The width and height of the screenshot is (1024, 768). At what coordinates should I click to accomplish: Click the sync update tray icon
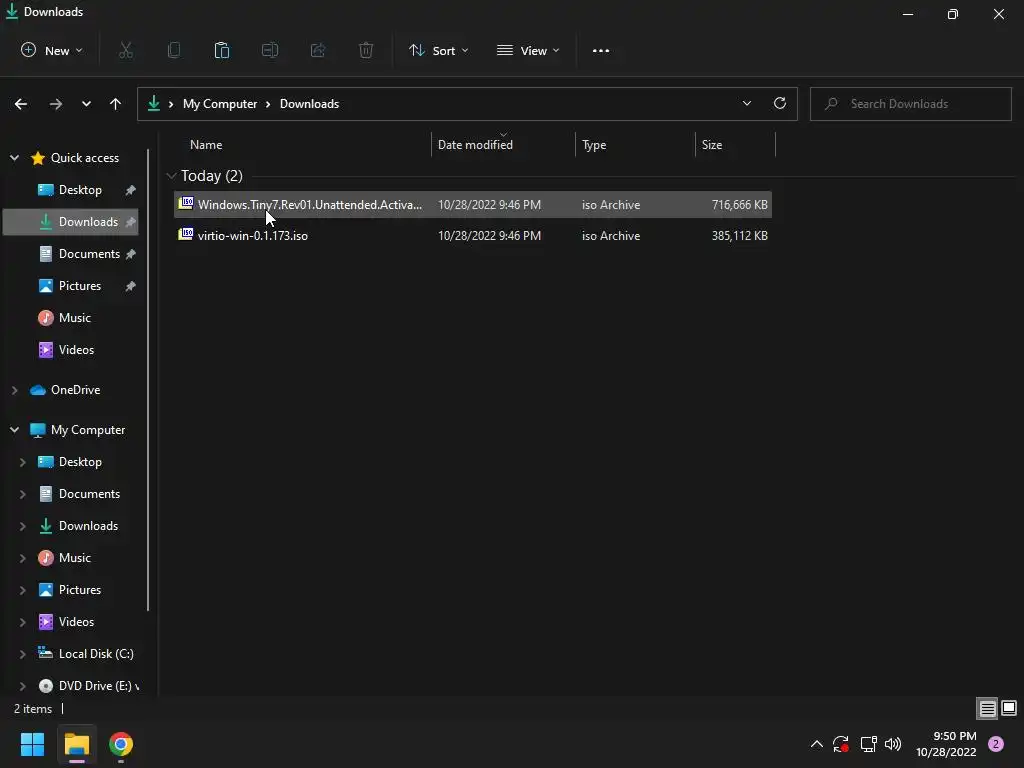pos(840,744)
